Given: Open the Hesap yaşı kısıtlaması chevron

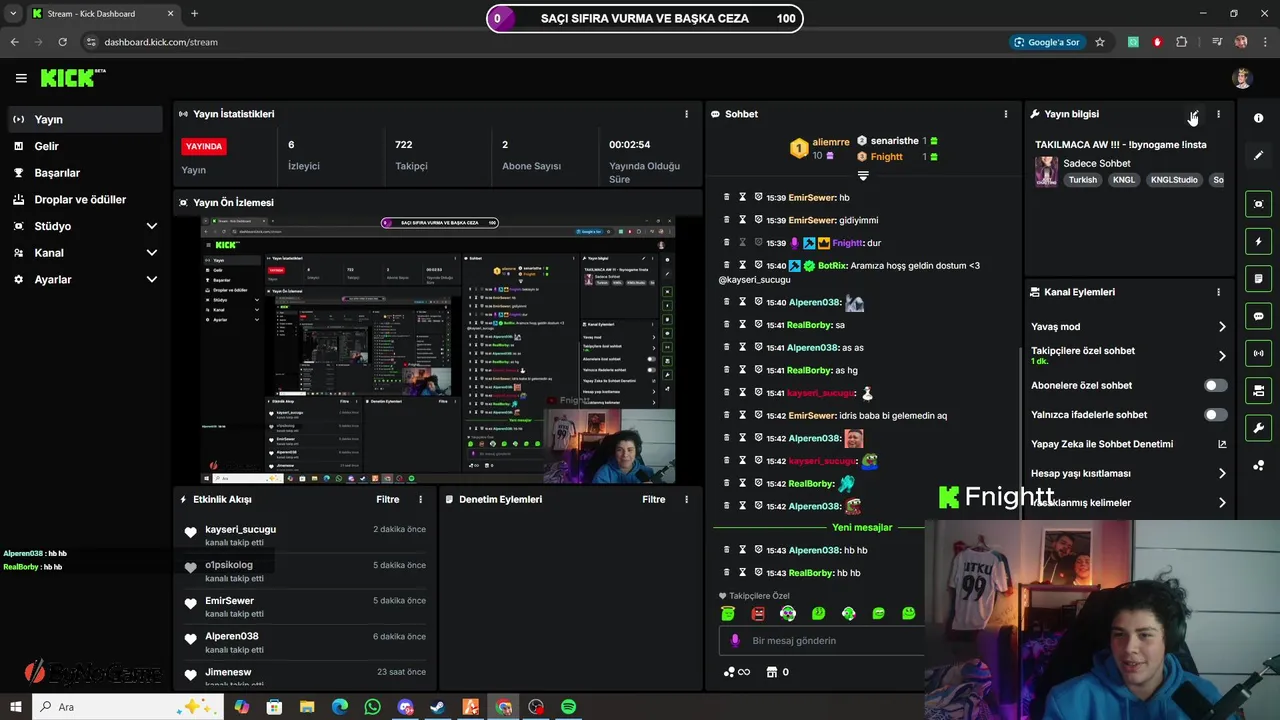Looking at the screenshot, I should 1222,473.
